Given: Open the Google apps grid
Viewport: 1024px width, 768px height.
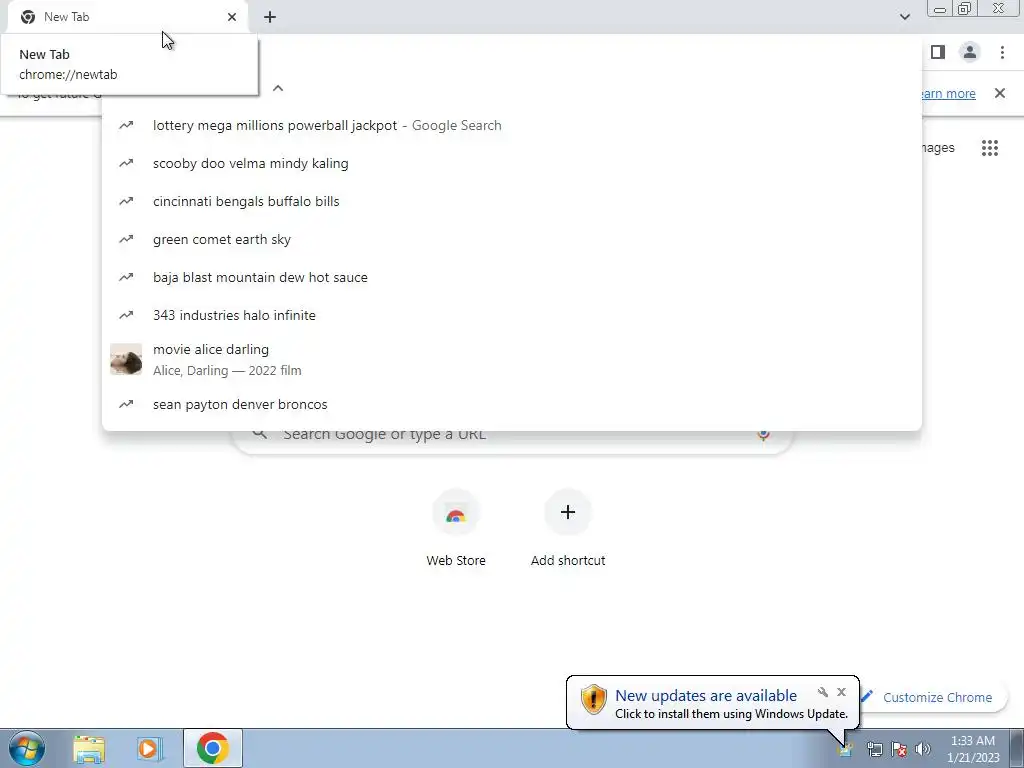Looking at the screenshot, I should [x=989, y=148].
